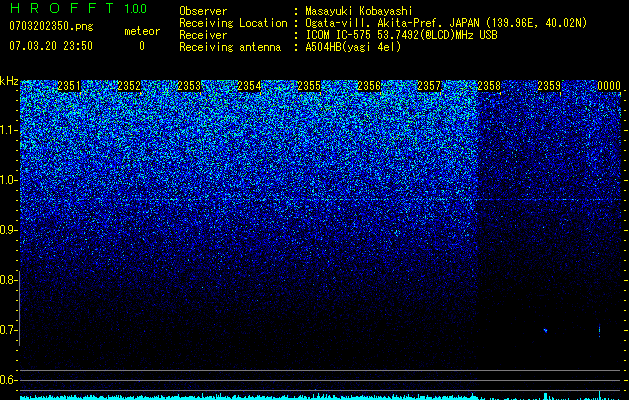Click the 2353 time marker
629x400 pixels.
tap(189, 86)
